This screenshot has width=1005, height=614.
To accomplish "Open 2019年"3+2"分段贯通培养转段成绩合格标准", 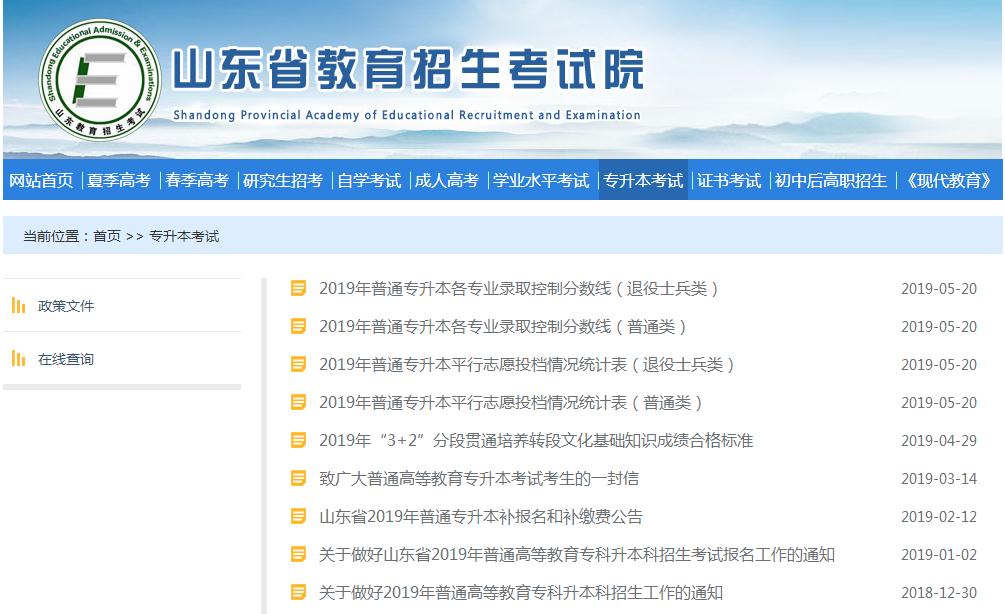I will [535, 441].
